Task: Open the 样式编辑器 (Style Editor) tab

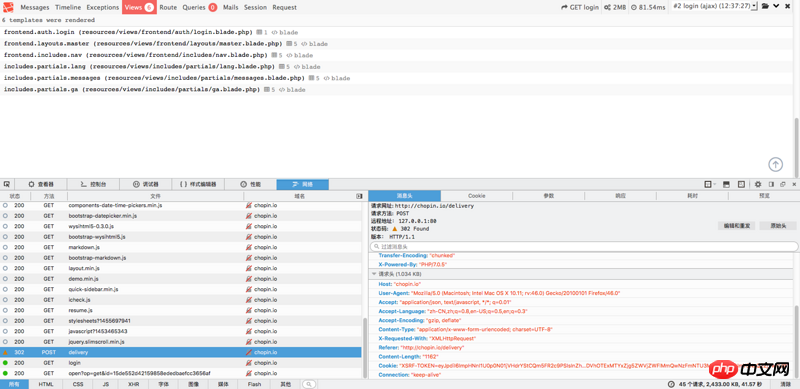Action: [x=198, y=184]
